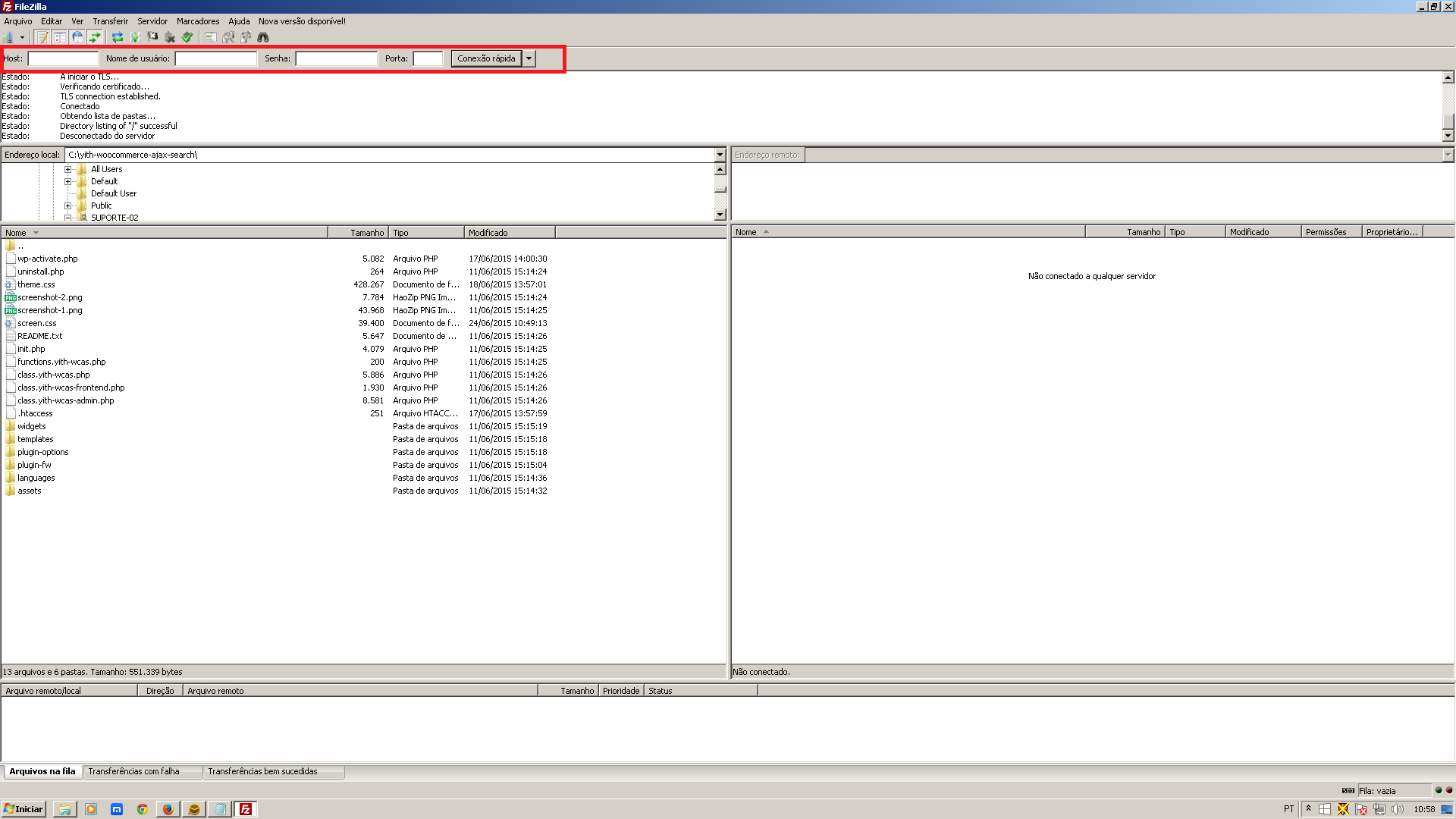Select the .htaccess file
This screenshot has width=1456, height=819.
pos(36,413)
